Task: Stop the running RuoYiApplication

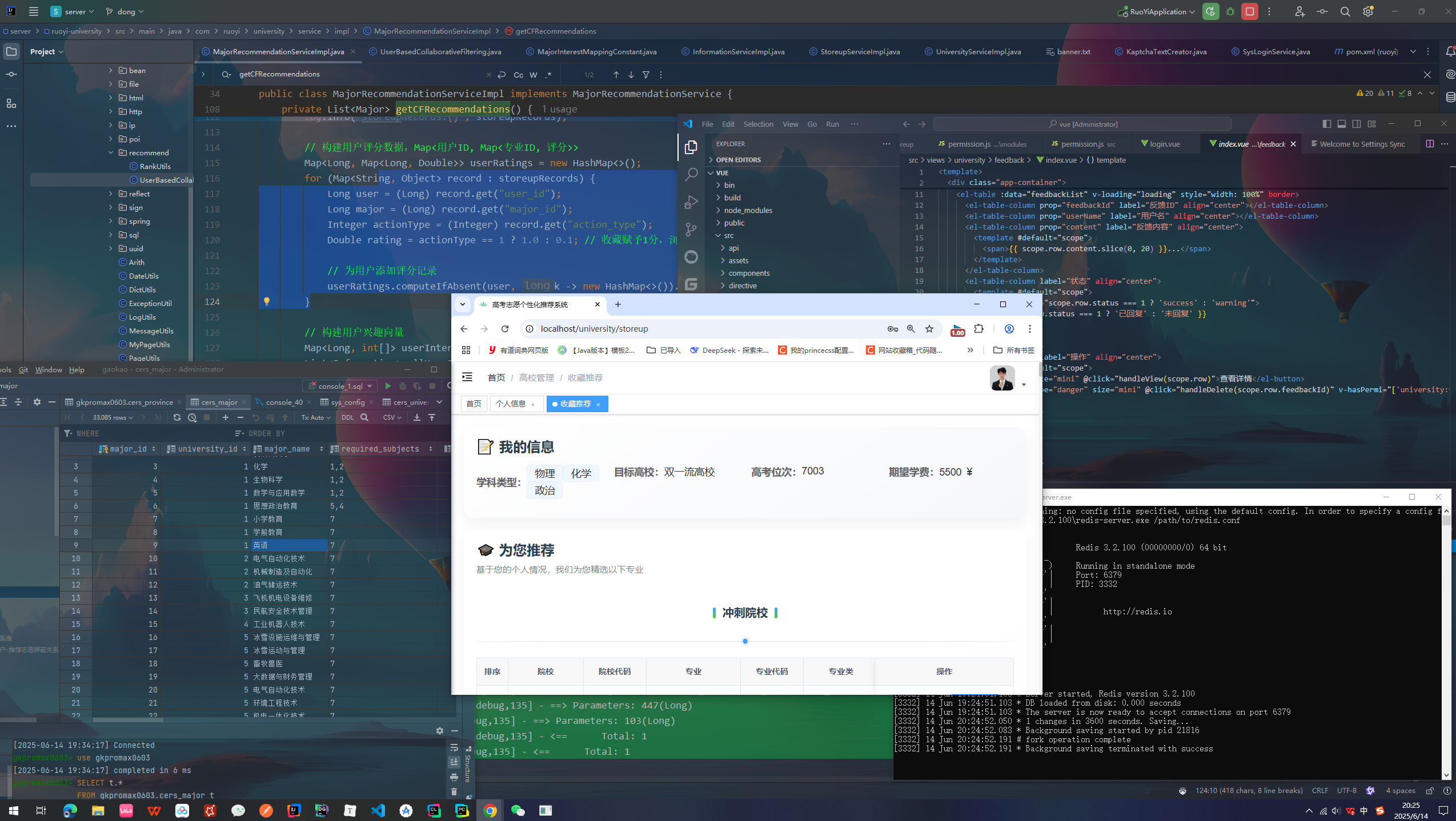Action: 1250,11
